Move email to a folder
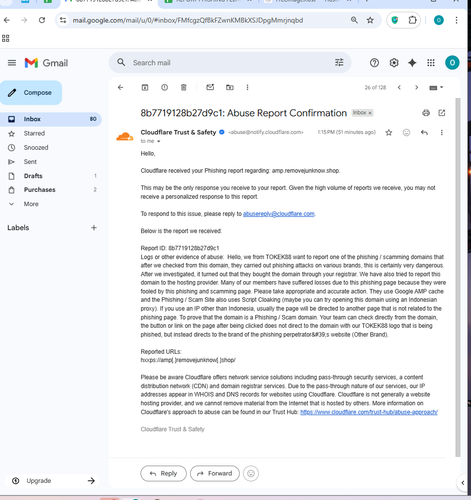The image size is (471, 500). pos(230,87)
